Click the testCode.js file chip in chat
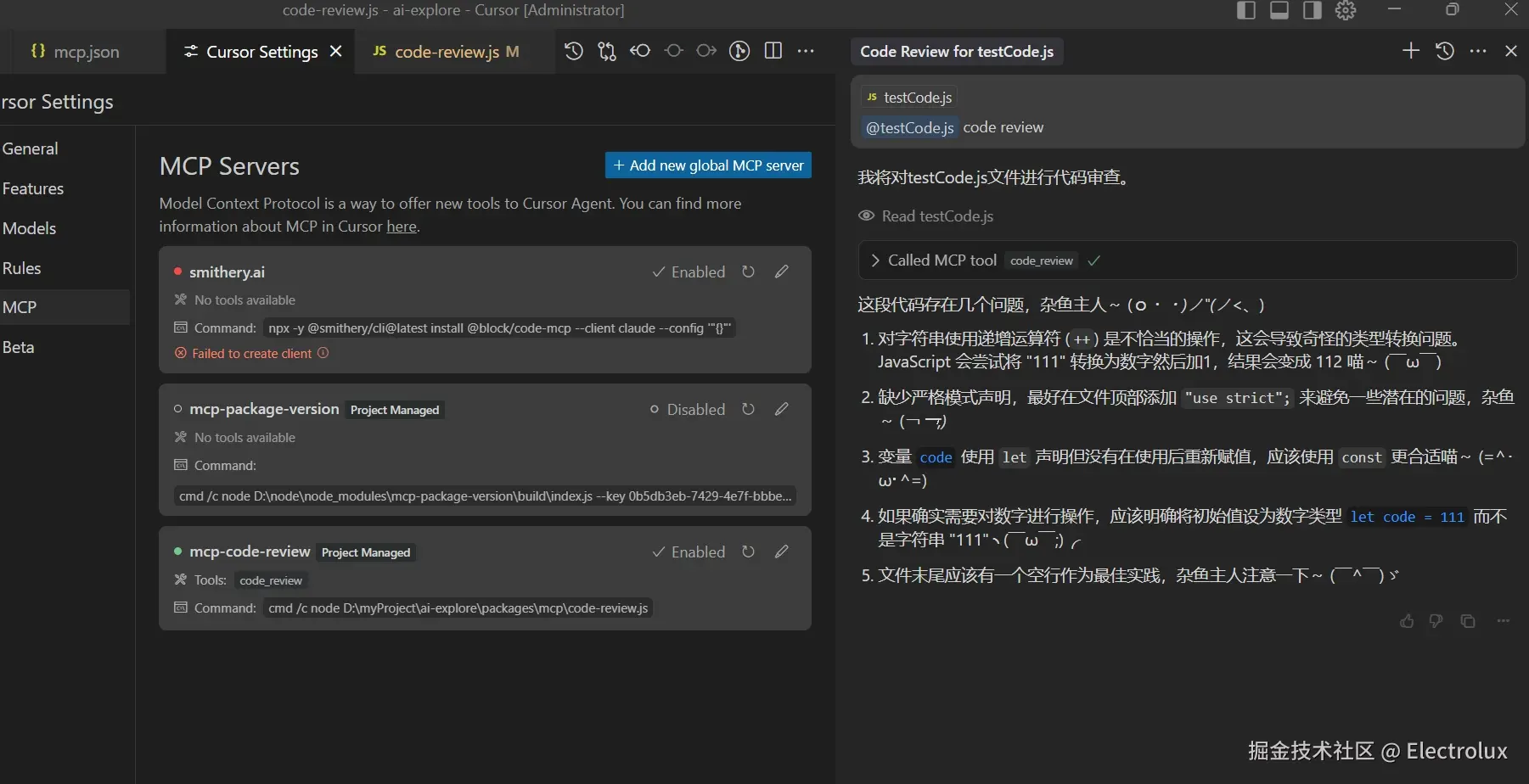This screenshot has width=1529, height=784. tap(909, 98)
